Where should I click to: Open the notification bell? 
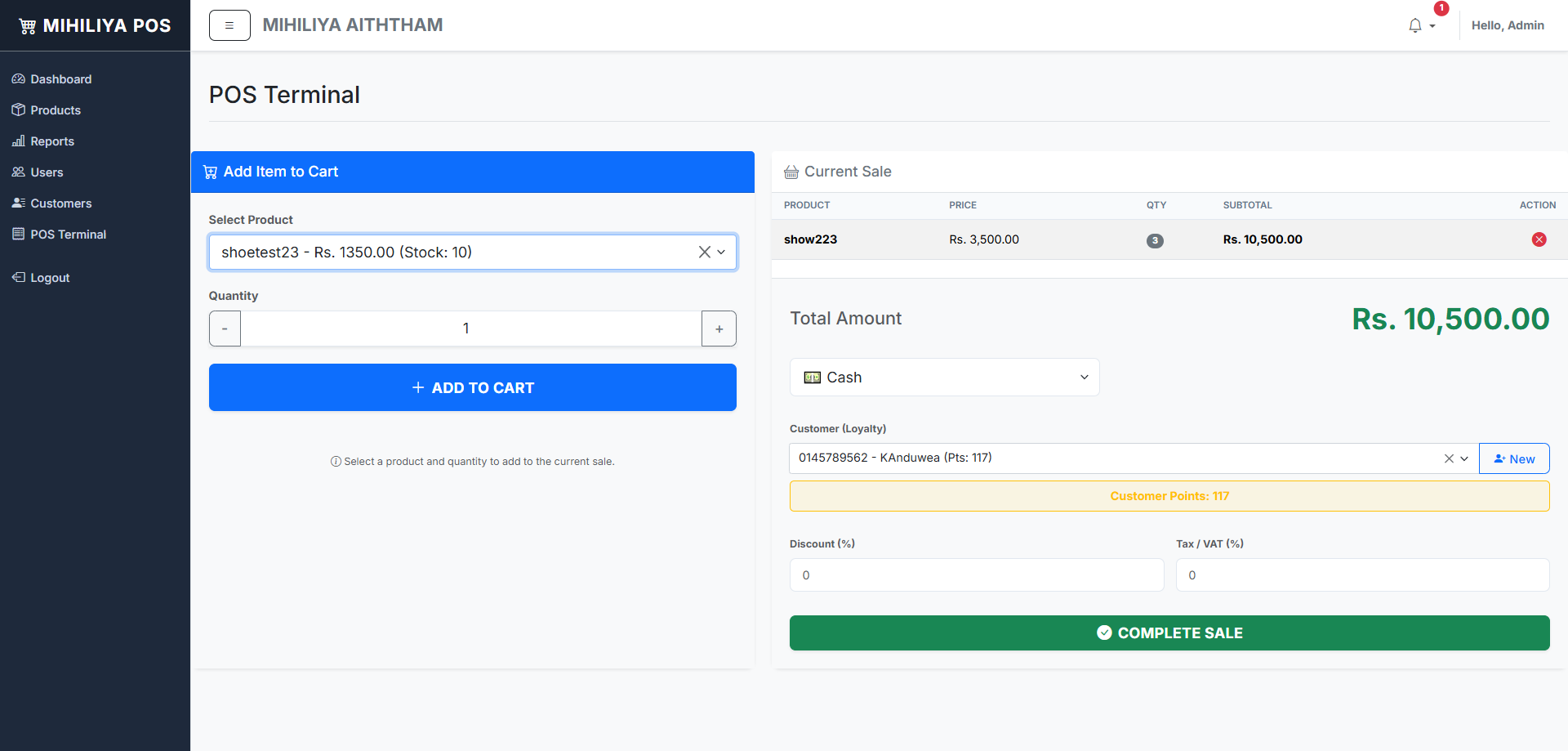pos(1415,26)
